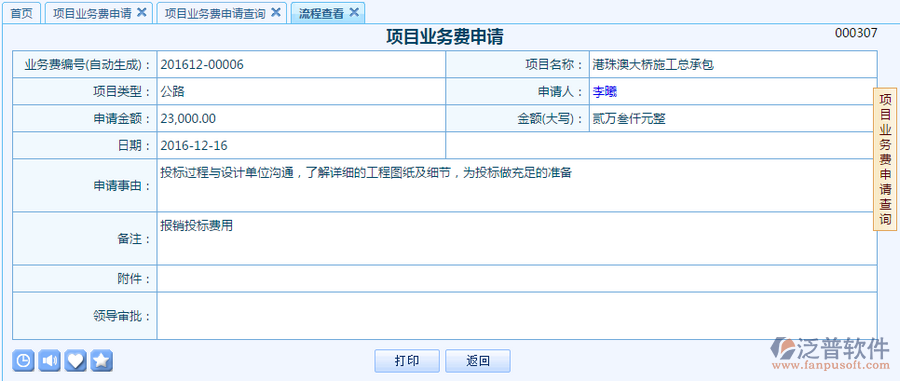
Task: Click the speaker announcement icon
Action: click(49, 360)
